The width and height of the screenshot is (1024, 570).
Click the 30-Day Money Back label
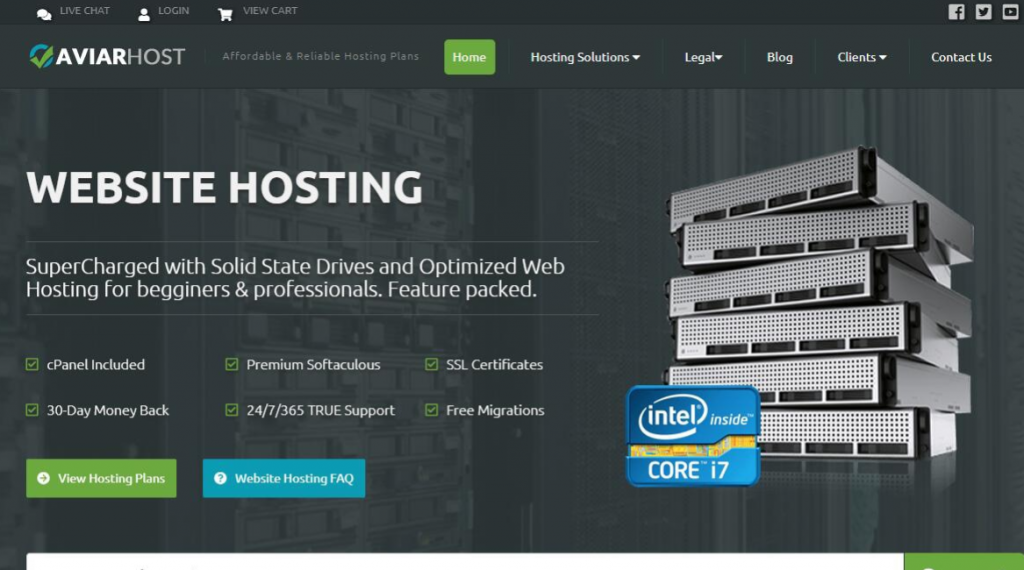coord(108,411)
